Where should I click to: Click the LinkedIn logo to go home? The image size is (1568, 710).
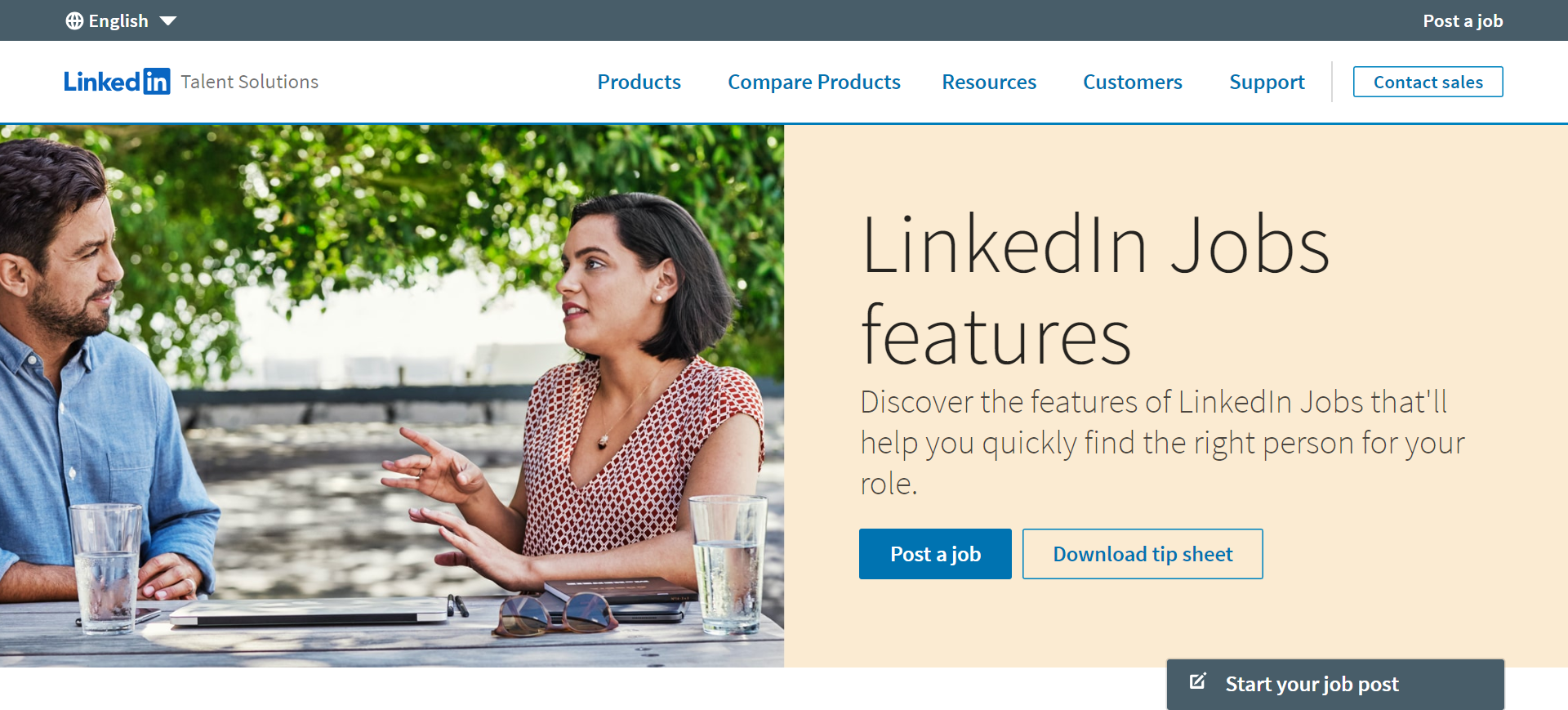(117, 81)
